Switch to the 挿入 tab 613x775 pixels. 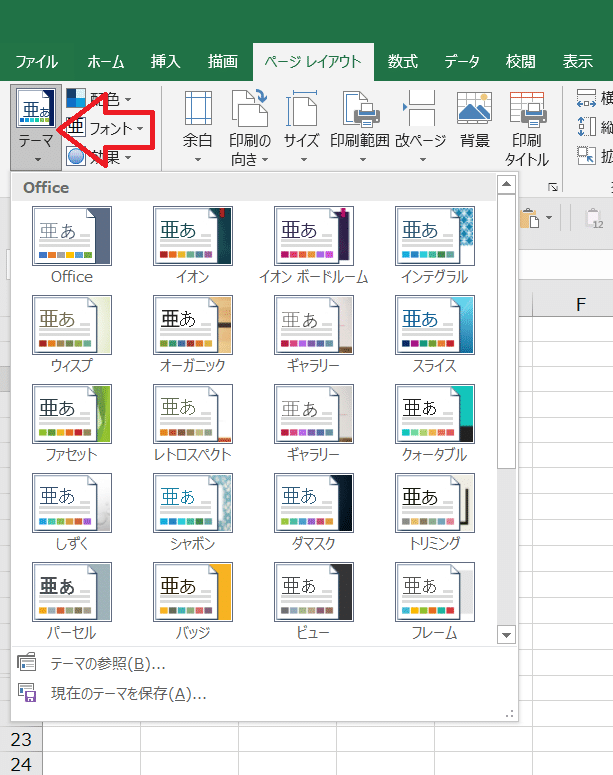pos(166,62)
